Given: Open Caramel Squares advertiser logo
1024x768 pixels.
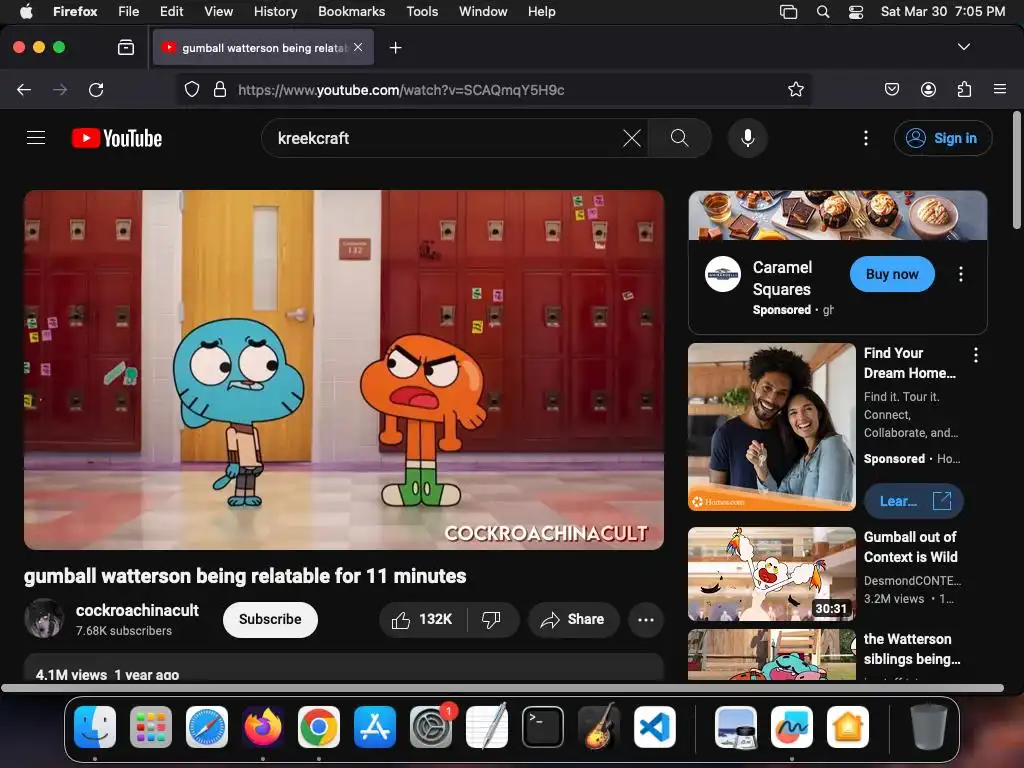Looking at the screenshot, I should pos(723,274).
